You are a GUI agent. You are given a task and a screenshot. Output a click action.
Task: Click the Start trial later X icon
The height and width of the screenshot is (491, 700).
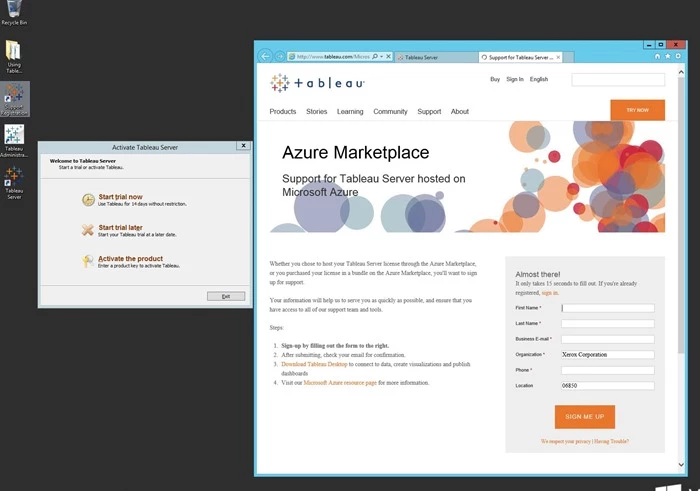[88, 230]
